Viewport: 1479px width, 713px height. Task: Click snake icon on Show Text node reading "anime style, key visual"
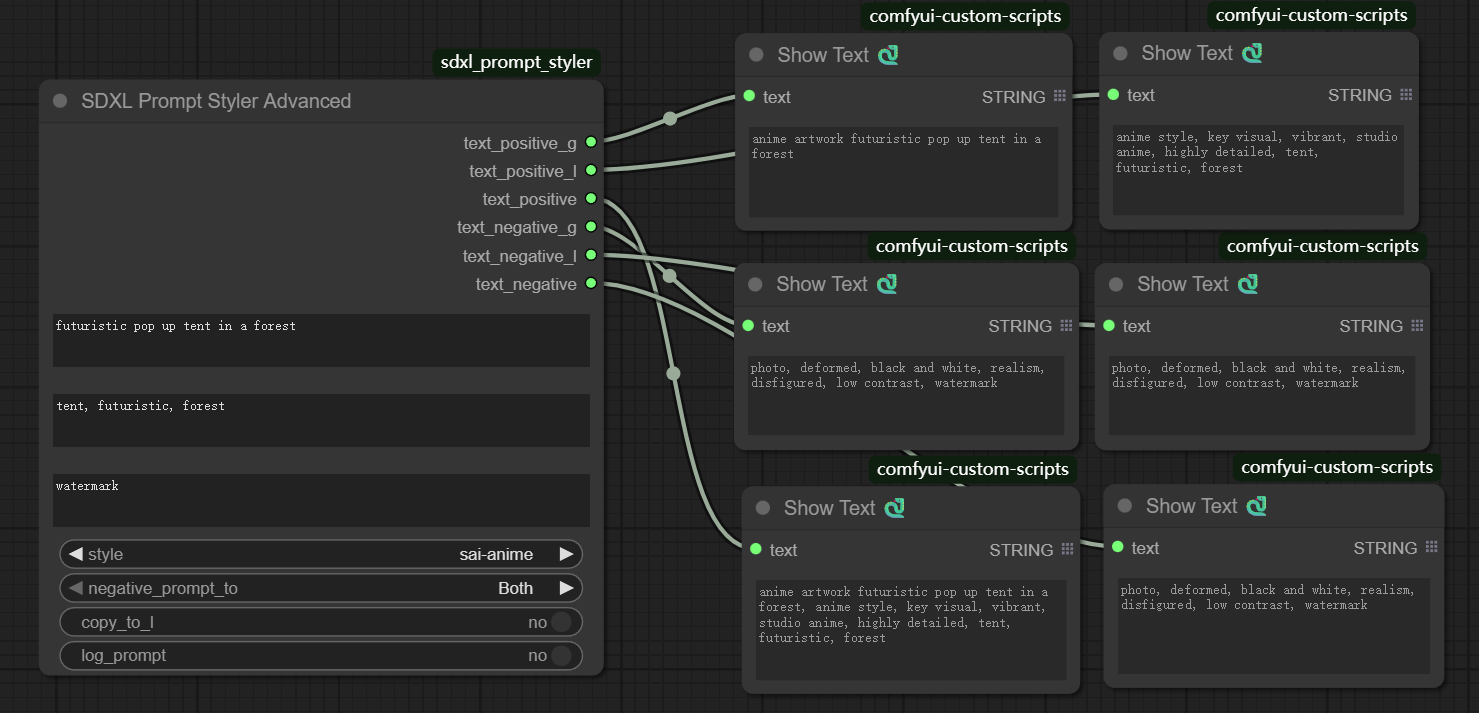[x=1252, y=53]
